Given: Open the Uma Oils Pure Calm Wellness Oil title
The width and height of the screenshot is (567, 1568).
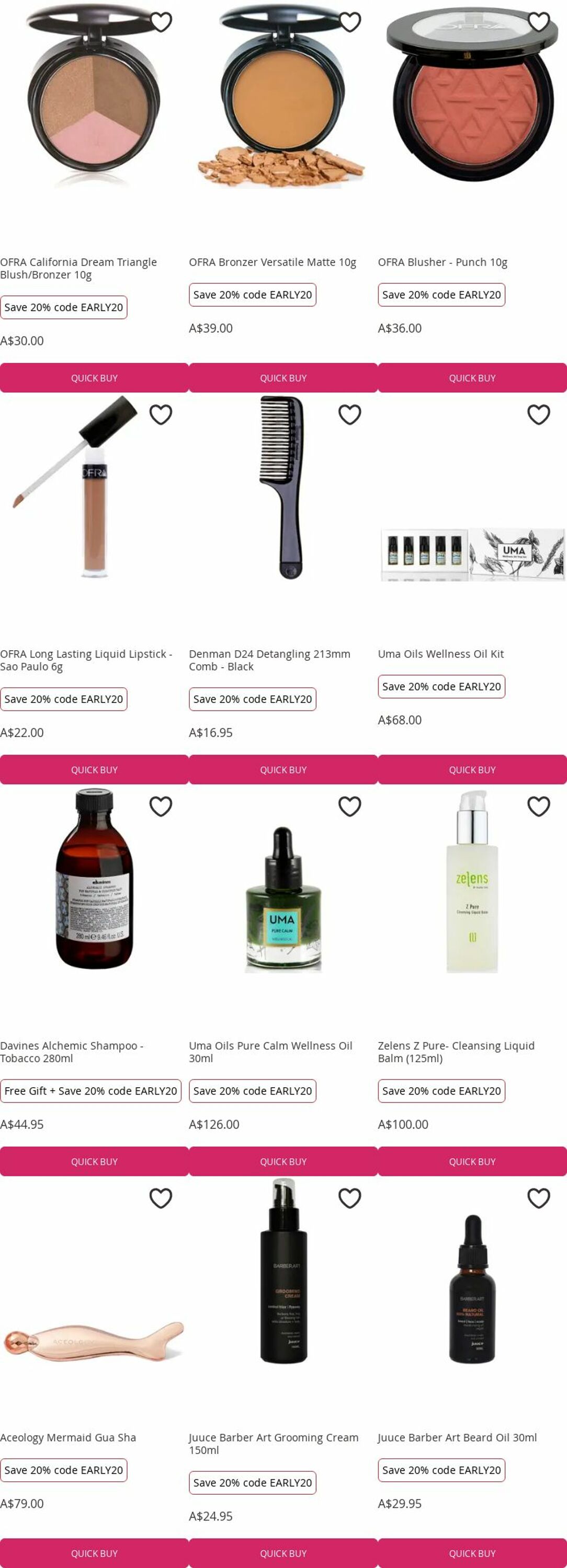Looking at the screenshot, I should tap(270, 1052).
